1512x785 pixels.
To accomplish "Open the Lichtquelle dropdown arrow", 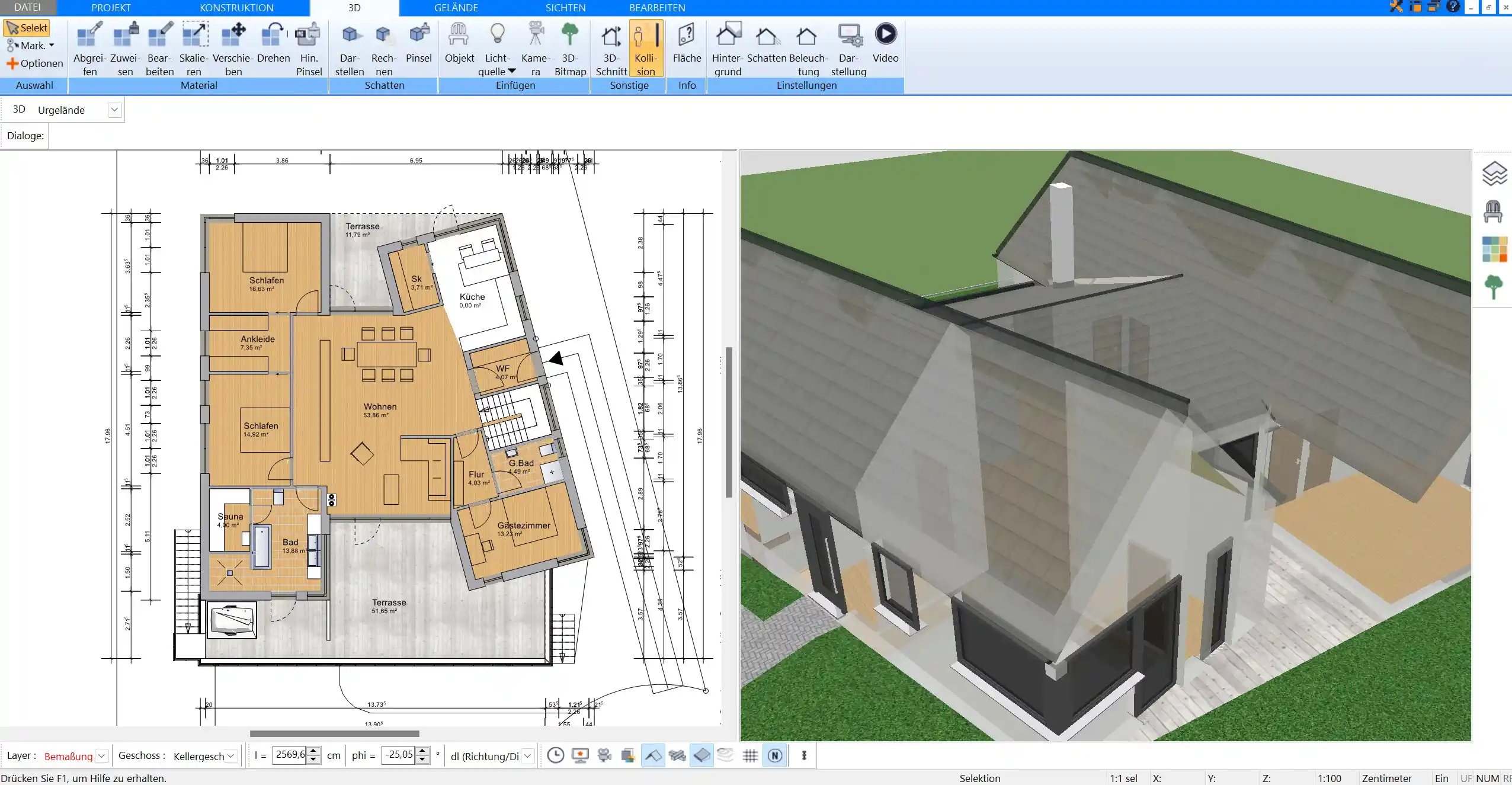I will pos(512,71).
